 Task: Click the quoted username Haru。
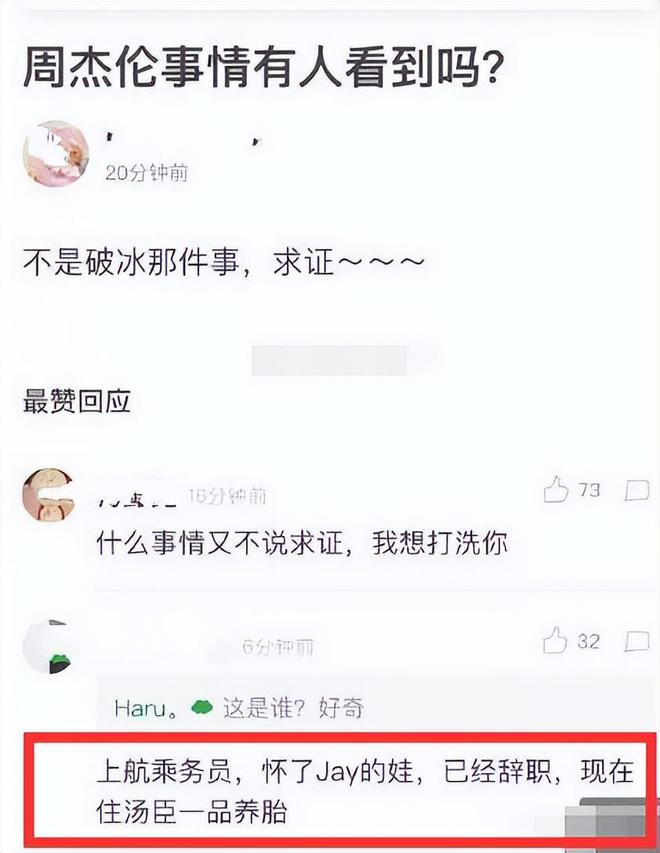(145, 708)
